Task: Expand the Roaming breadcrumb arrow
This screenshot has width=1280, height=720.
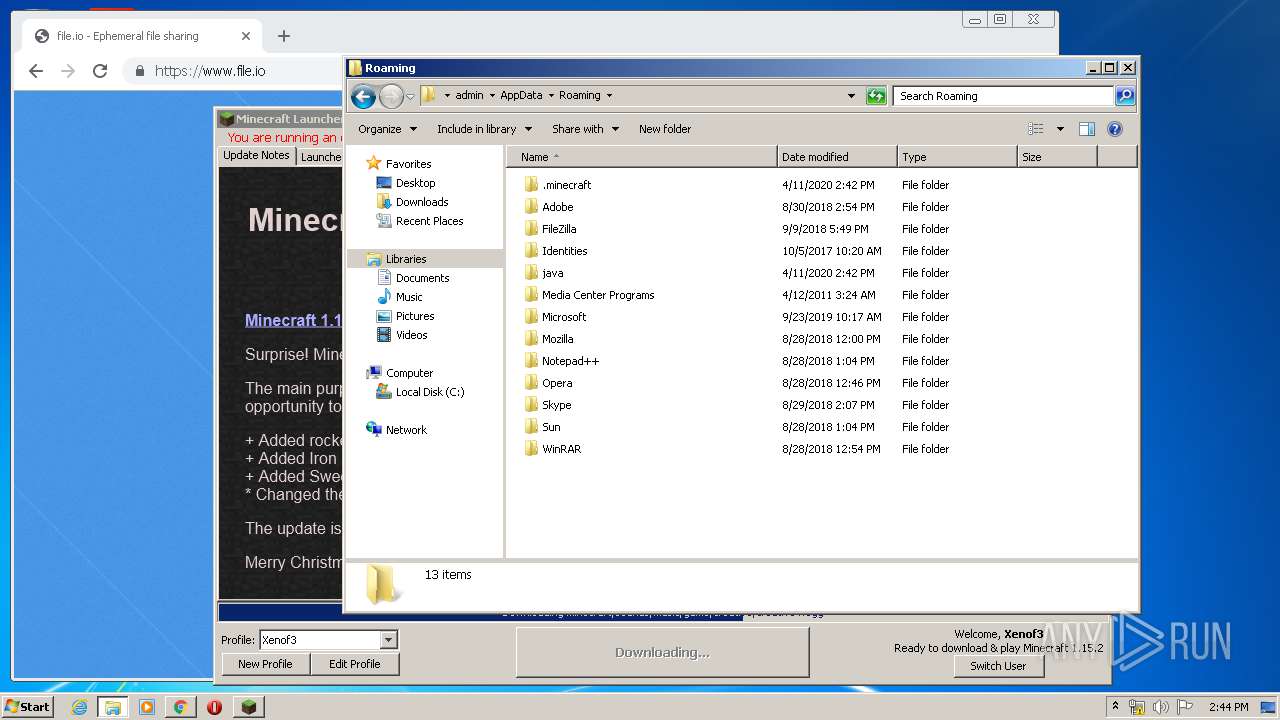Action: tap(609, 96)
